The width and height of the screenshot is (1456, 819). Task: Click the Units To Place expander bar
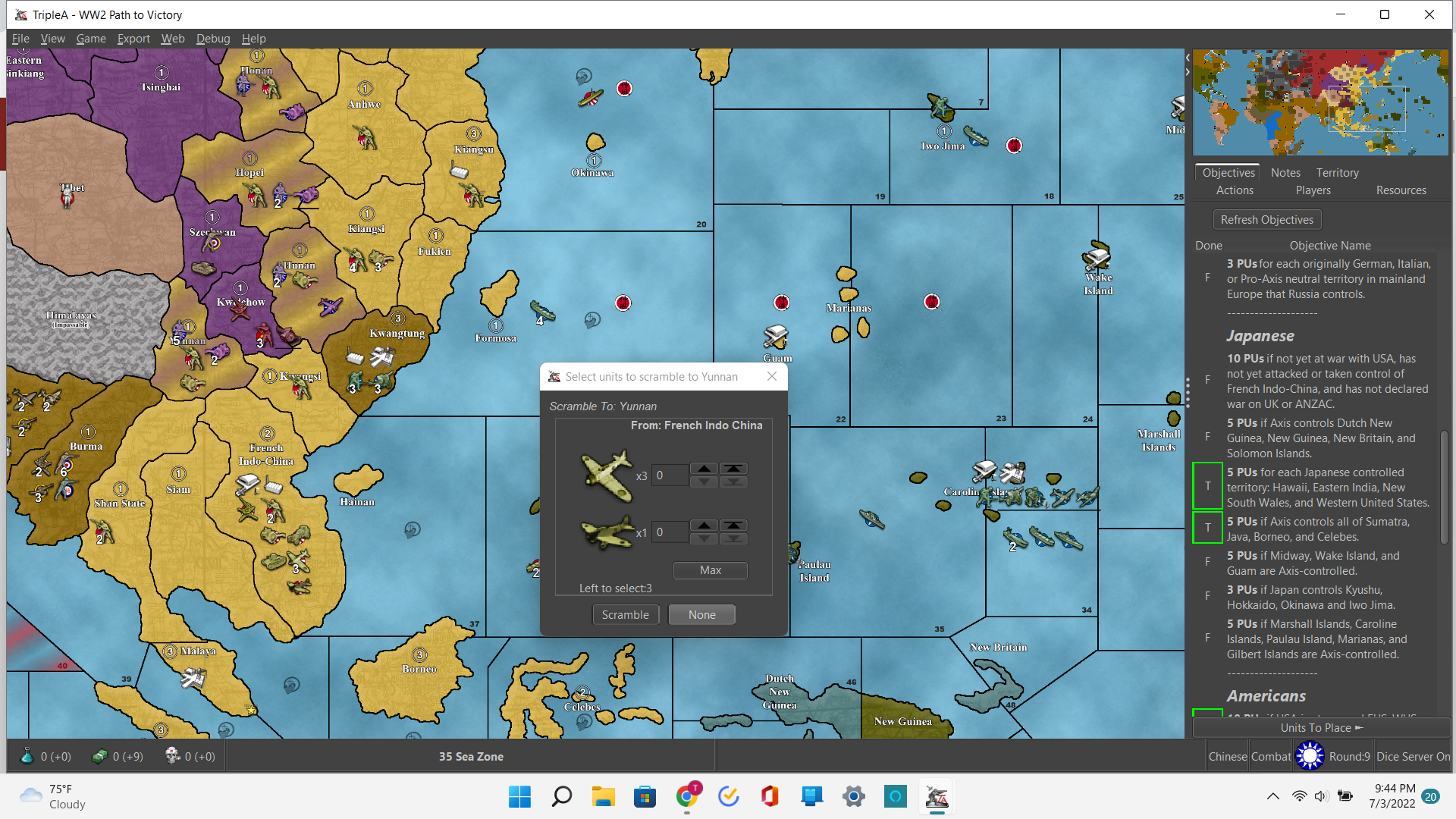tap(1321, 727)
